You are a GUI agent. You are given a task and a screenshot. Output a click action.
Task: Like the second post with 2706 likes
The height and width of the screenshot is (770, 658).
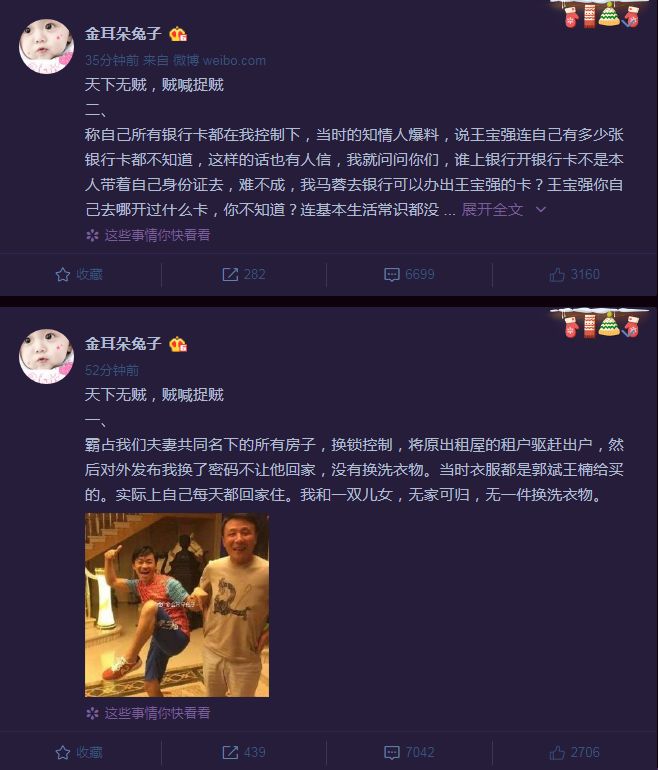pos(557,752)
